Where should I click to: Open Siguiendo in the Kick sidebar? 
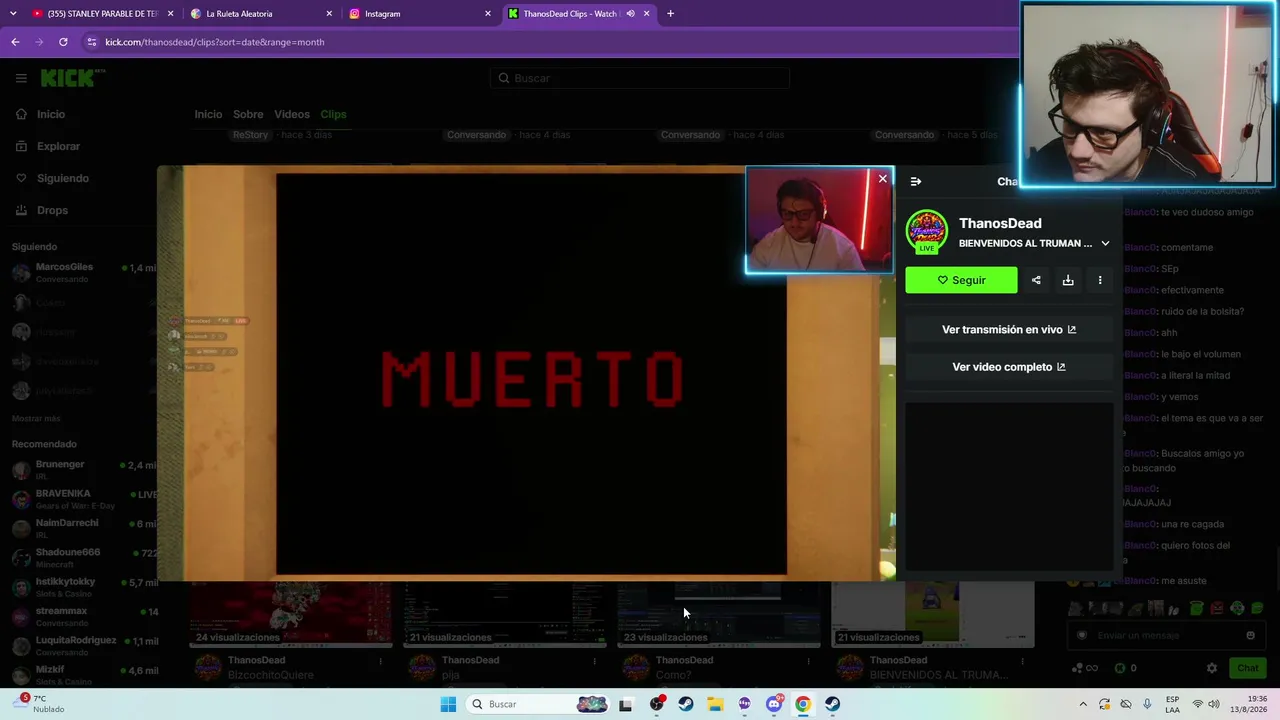click(52, 178)
